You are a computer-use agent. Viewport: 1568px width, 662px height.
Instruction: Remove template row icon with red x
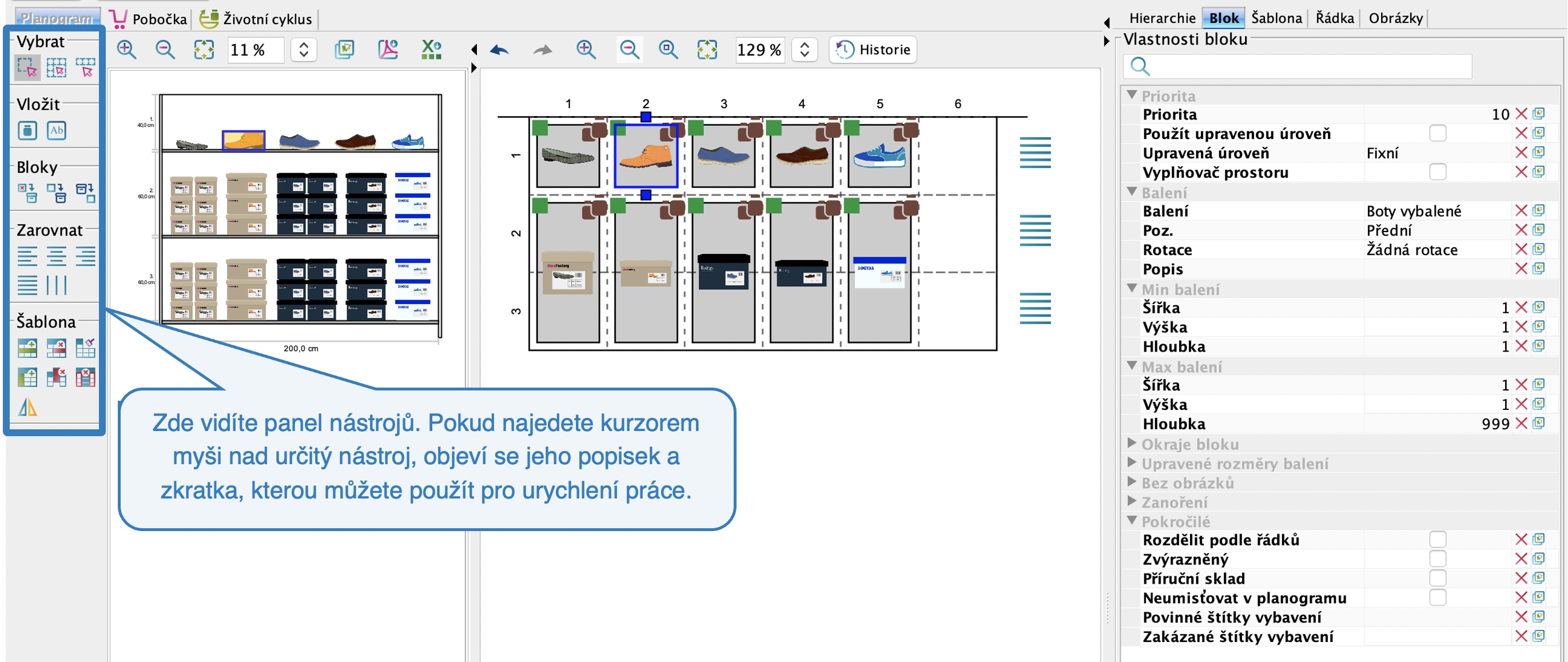(x=57, y=348)
